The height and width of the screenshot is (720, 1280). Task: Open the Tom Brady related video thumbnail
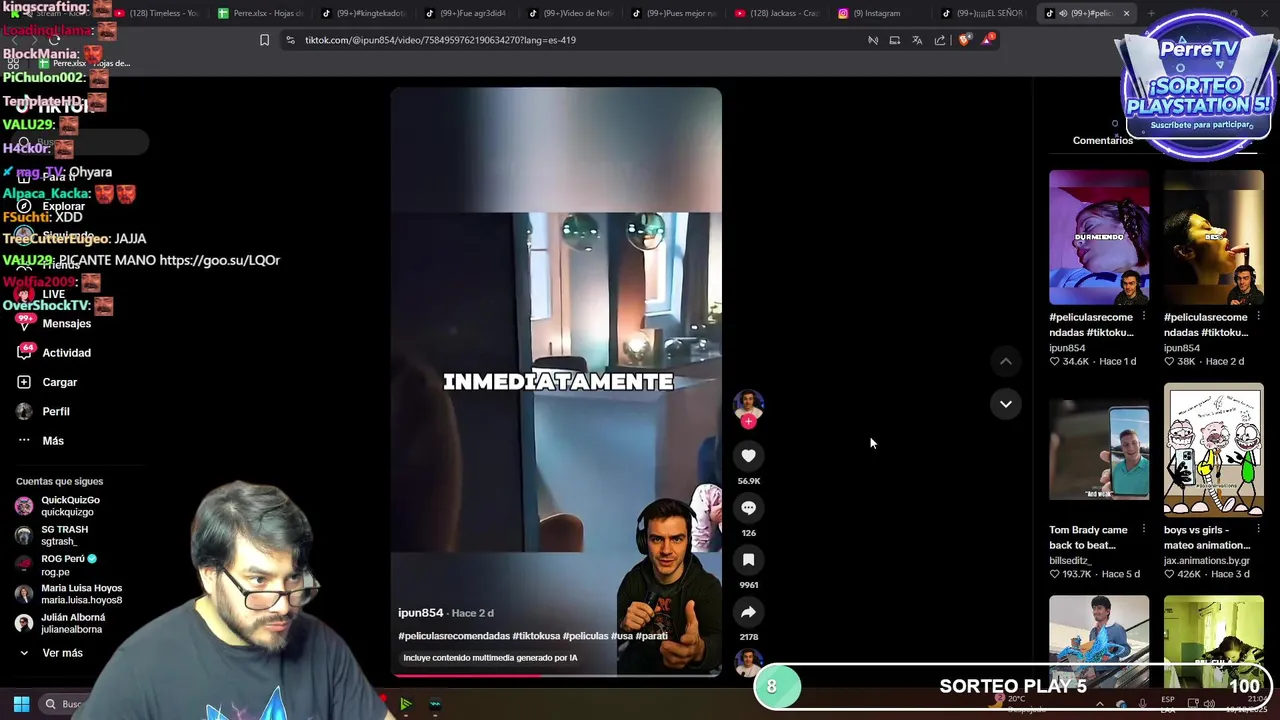[1099, 451]
